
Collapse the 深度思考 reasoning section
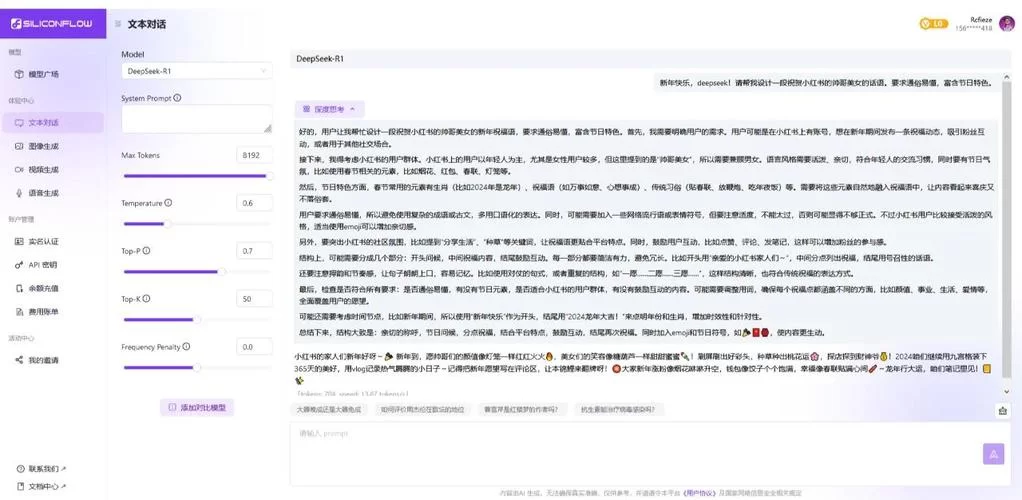coord(329,109)
